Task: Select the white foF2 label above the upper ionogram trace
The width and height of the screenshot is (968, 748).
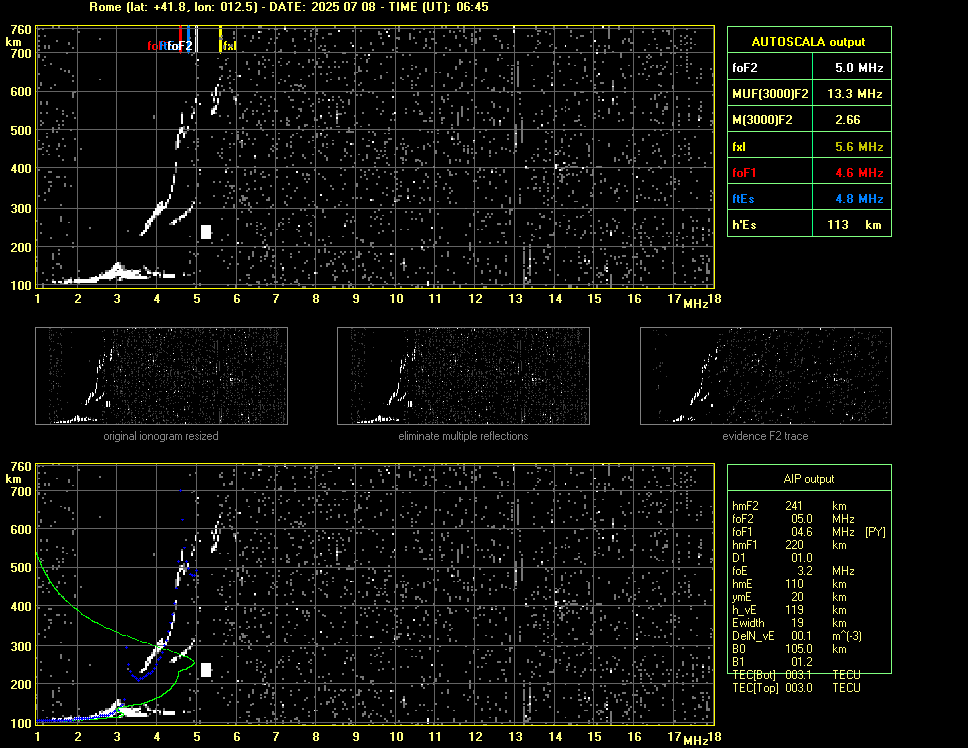Action: 180,46
